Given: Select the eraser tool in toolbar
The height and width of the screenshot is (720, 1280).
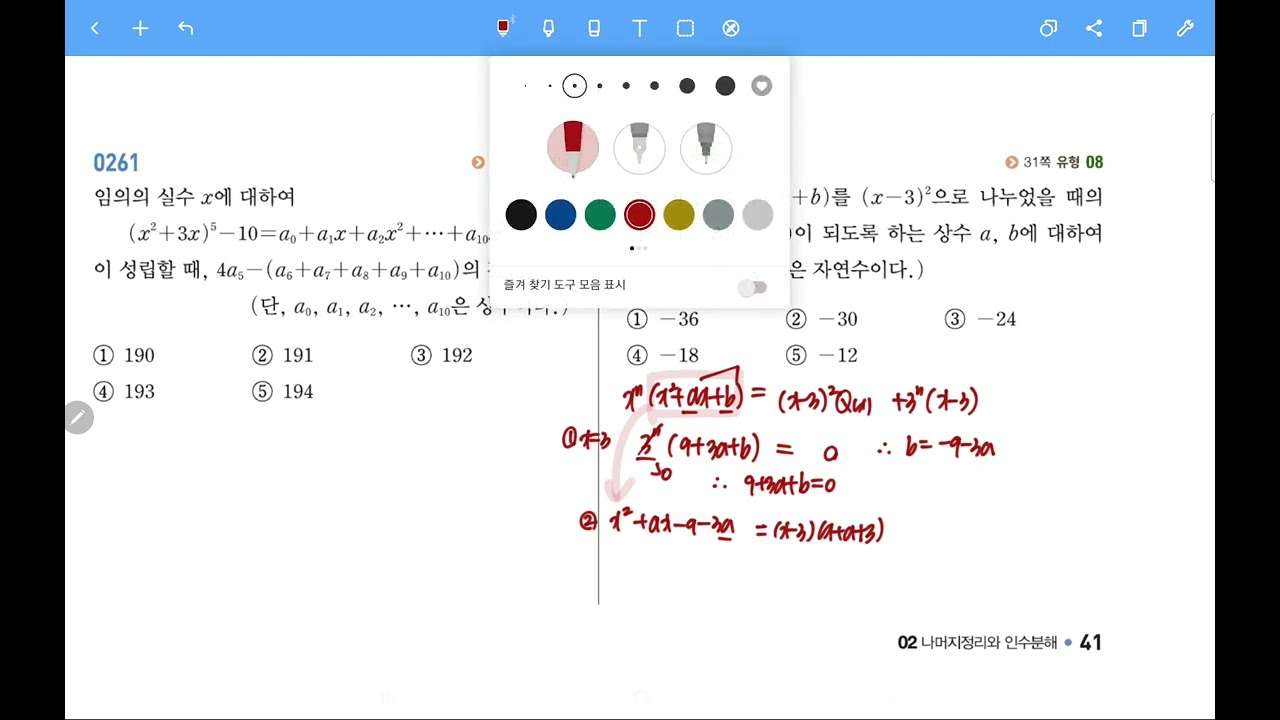Looking at the screenshot, I should (x=594, y=28).
